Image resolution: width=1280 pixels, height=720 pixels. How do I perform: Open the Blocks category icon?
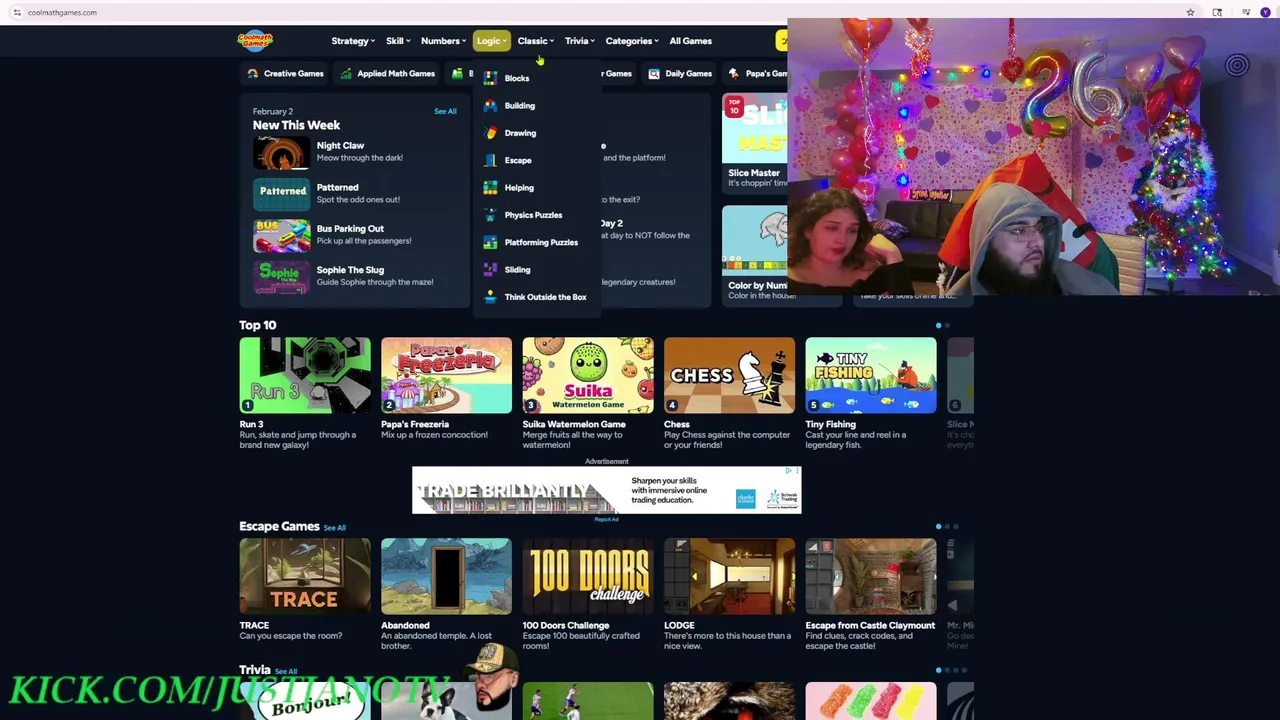490,78
